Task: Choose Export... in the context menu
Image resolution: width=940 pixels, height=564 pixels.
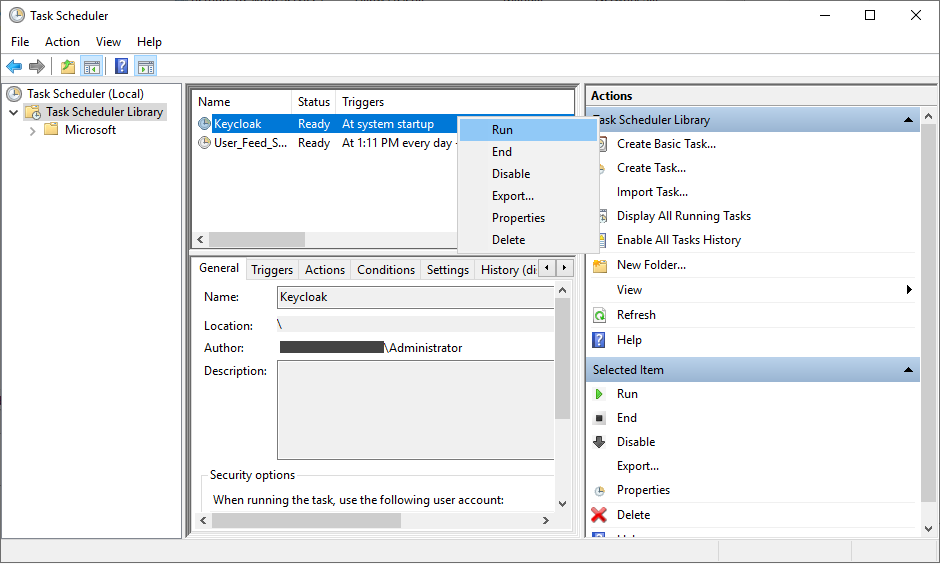Action: 528,196
